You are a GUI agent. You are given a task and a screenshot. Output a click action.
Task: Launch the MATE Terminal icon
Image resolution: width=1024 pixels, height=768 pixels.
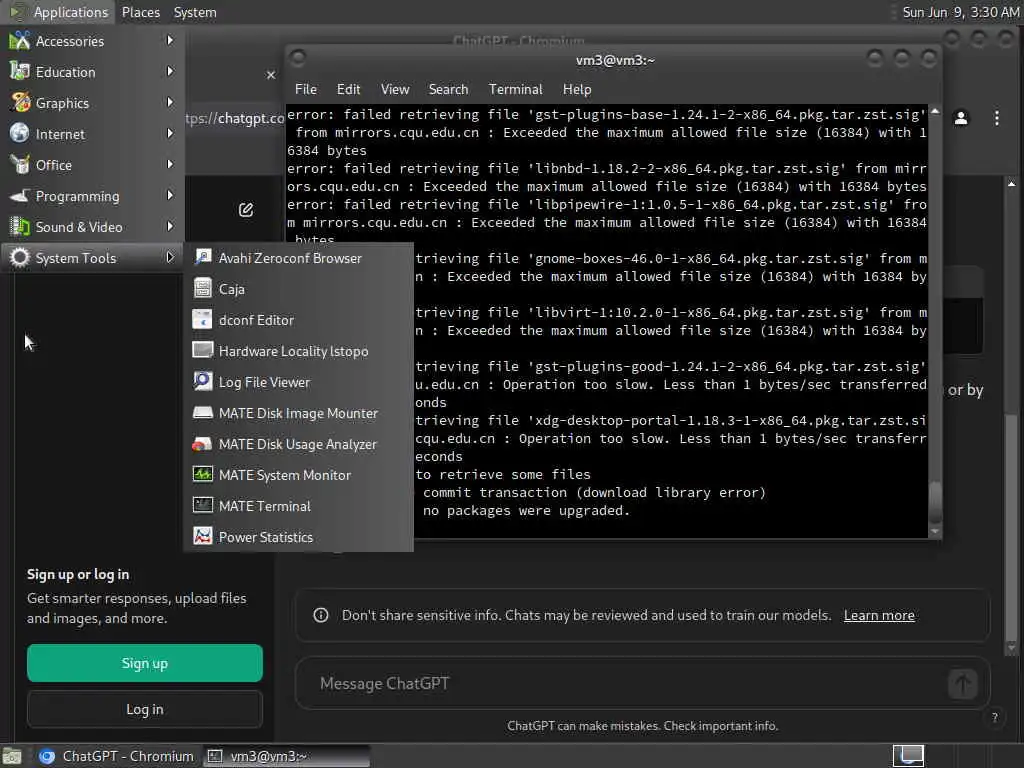[203, 506]
